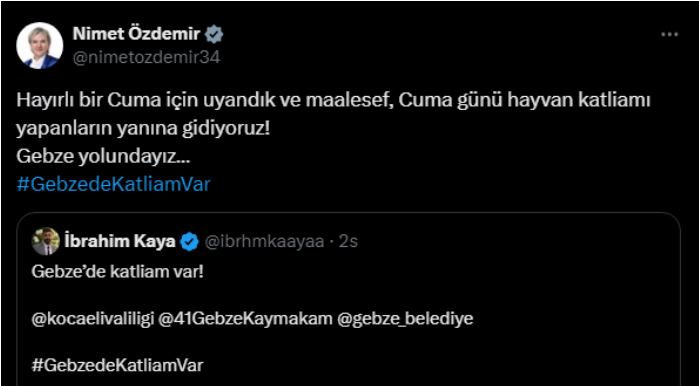Click the quoted tweet's #GebzedeKatliamVar hashtag
699x386 pixels.
tap(118, 366)
